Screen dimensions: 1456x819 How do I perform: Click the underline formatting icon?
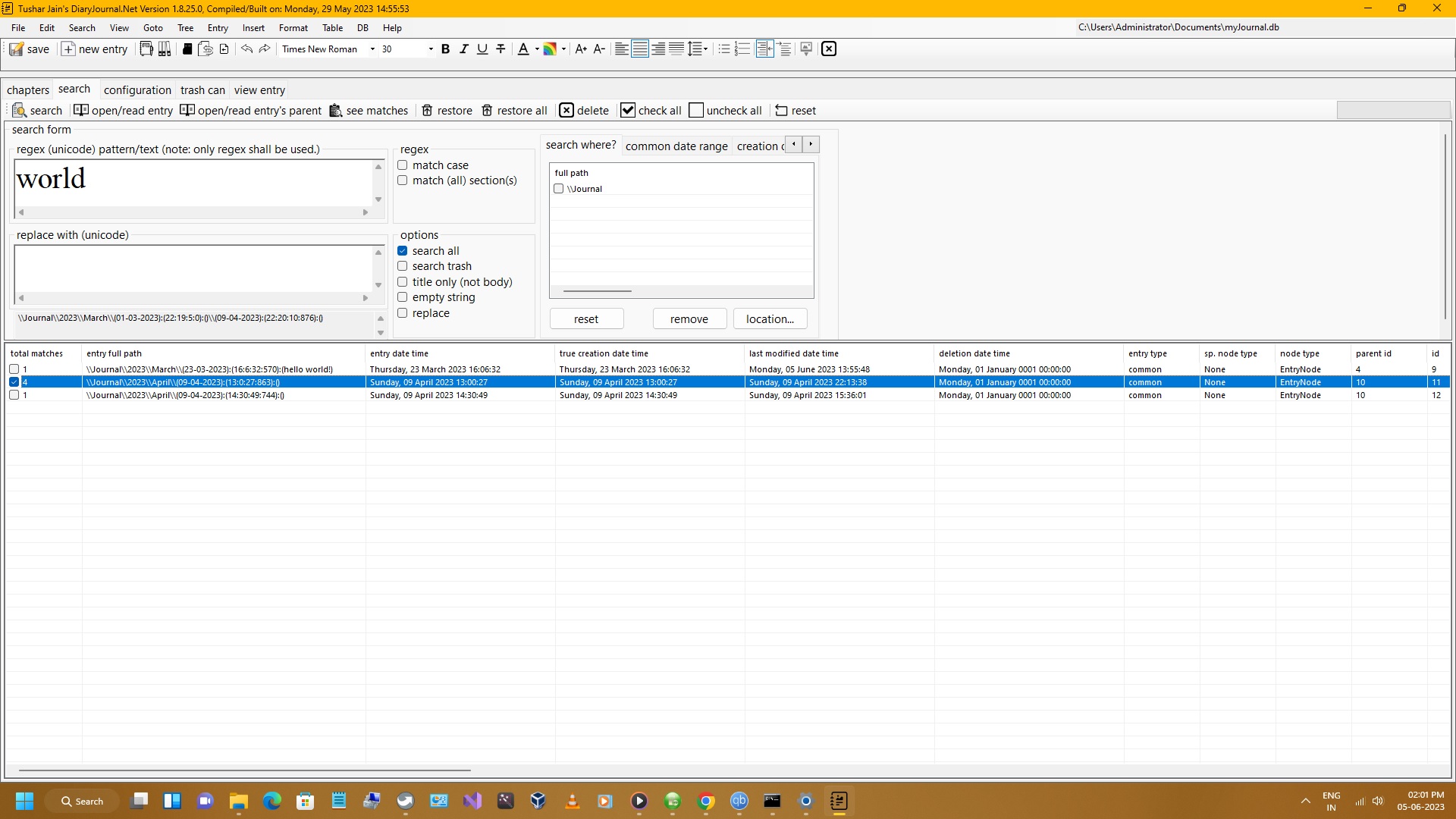[x=482, y=49]
